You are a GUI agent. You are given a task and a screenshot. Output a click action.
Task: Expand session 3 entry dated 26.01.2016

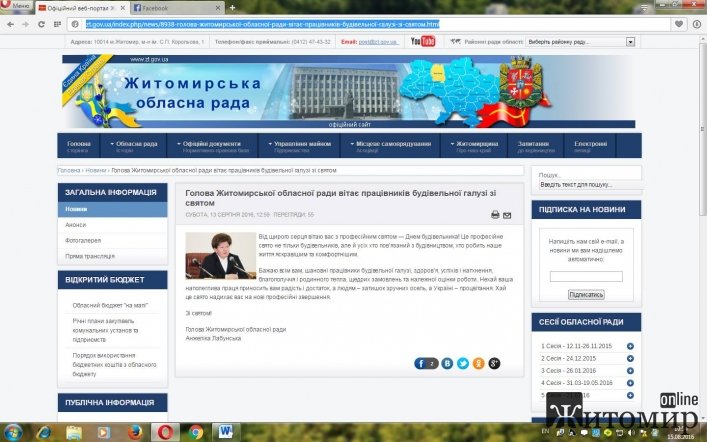click(x=630, y=371)
